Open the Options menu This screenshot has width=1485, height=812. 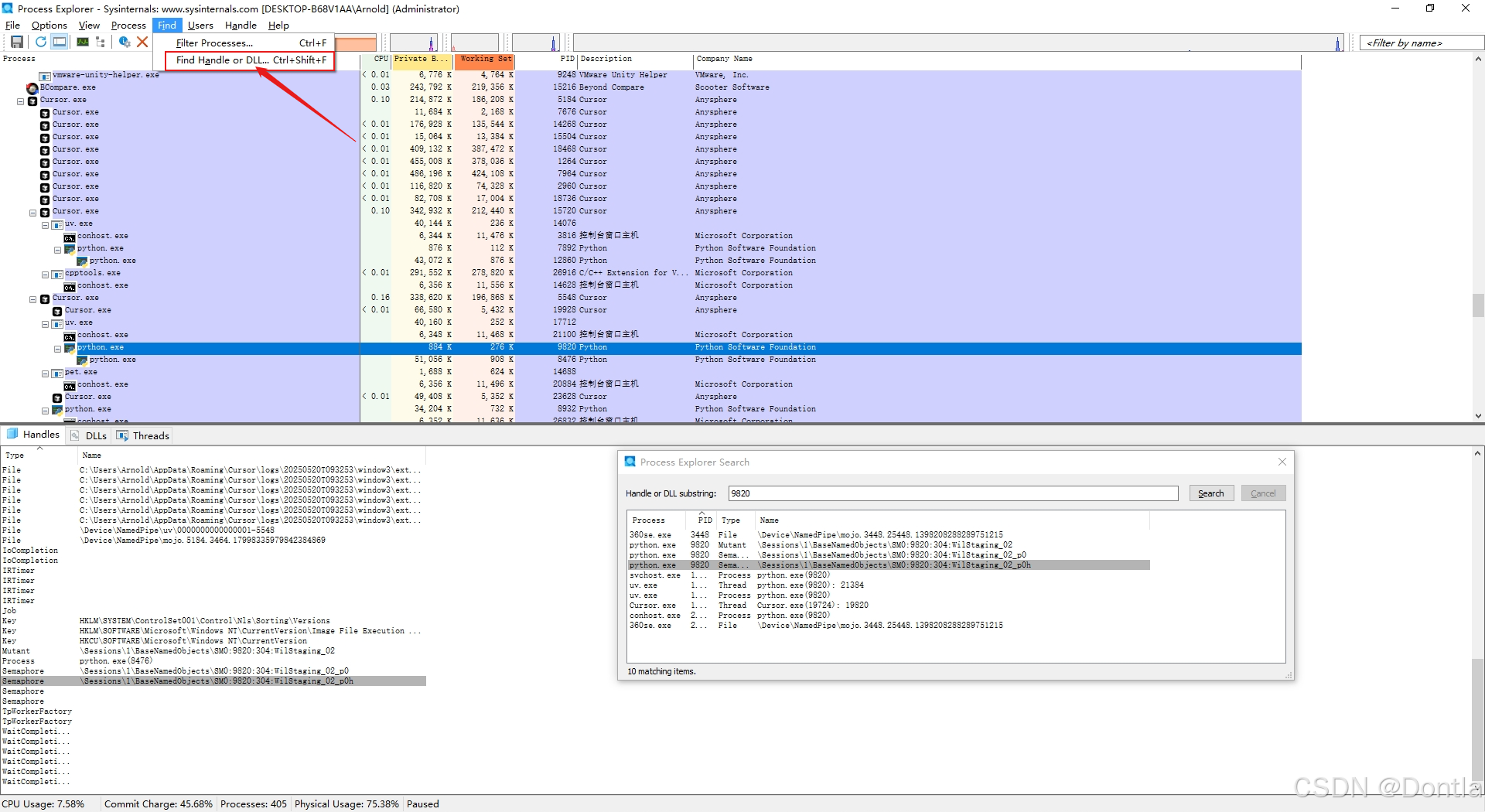tap(49, 26)
